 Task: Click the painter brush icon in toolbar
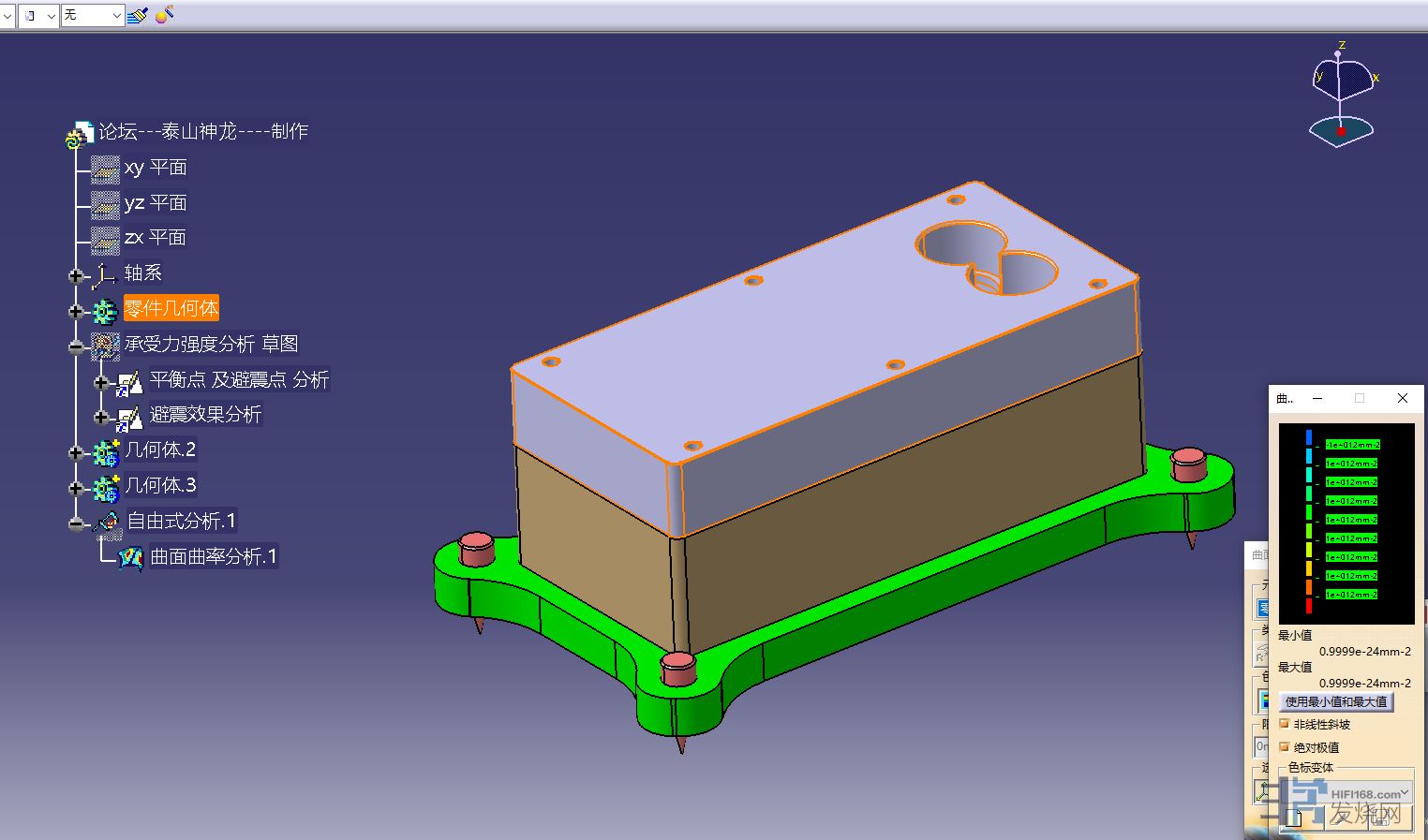138,15
